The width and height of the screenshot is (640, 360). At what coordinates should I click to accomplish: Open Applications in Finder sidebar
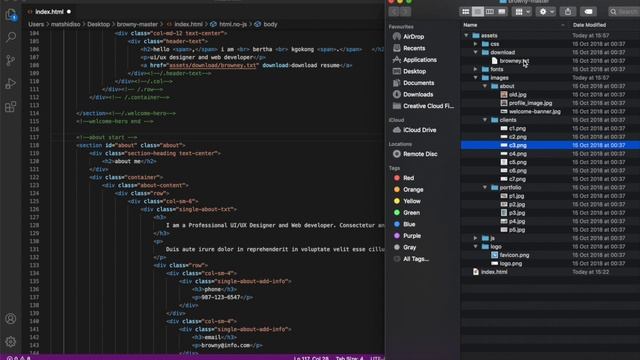click(420, 60)
